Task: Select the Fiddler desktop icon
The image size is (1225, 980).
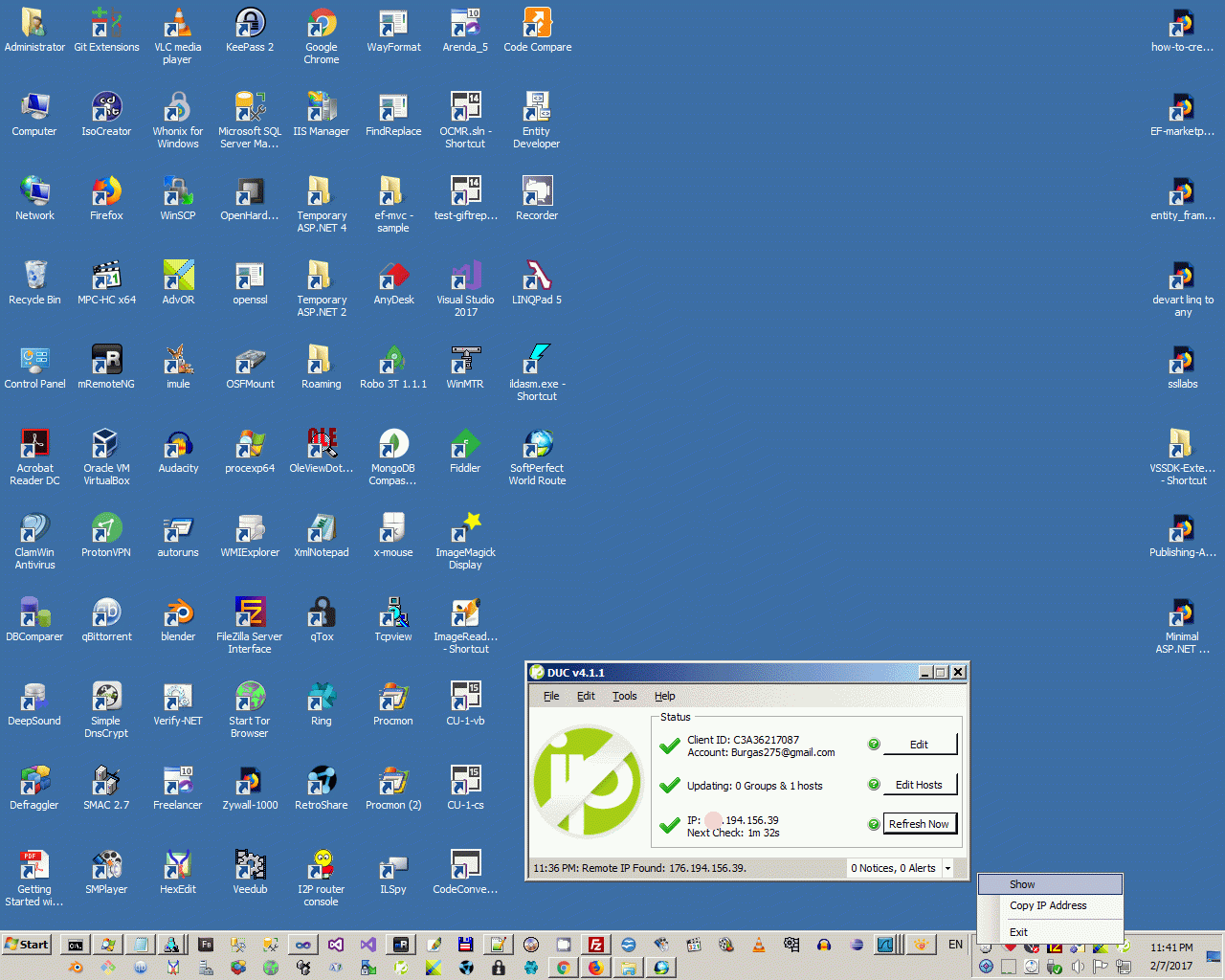Action: pyautogui.click(x=465, y=452)
